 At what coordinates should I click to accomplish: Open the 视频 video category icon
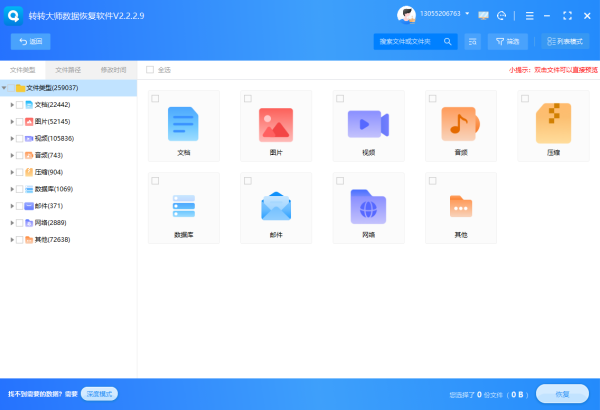click(x=368, y=123)
